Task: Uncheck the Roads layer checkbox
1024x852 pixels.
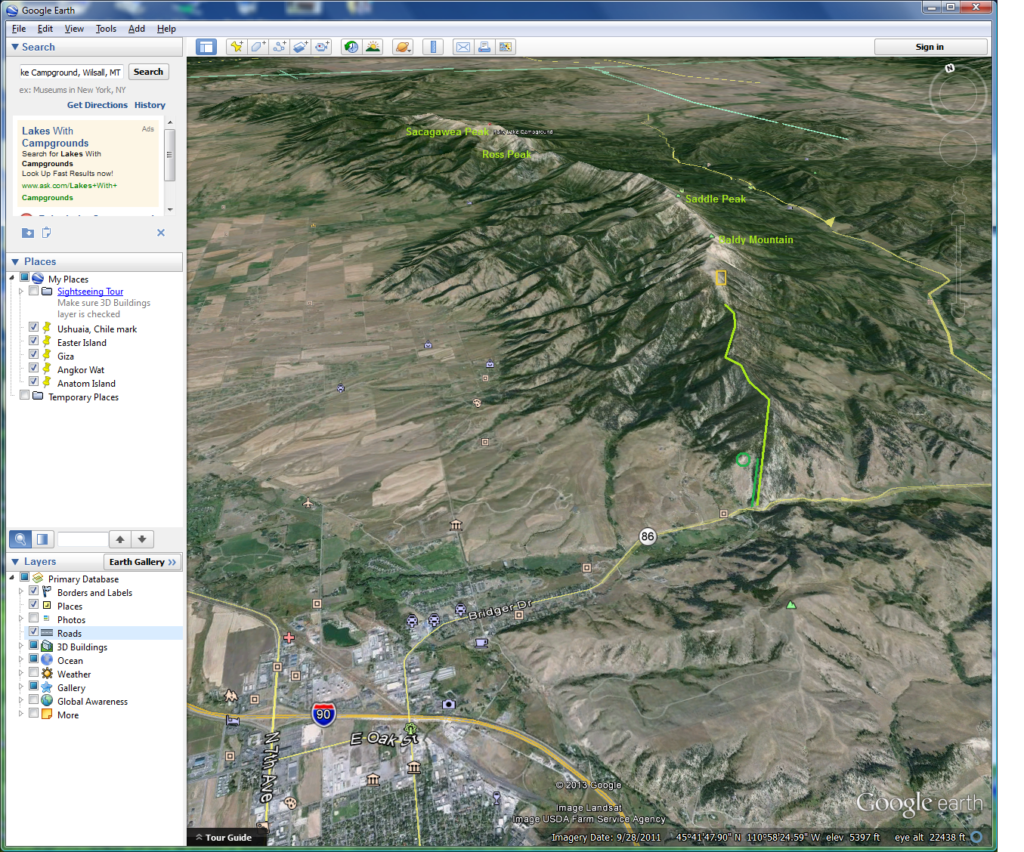Action: click(x=34, y=633)
